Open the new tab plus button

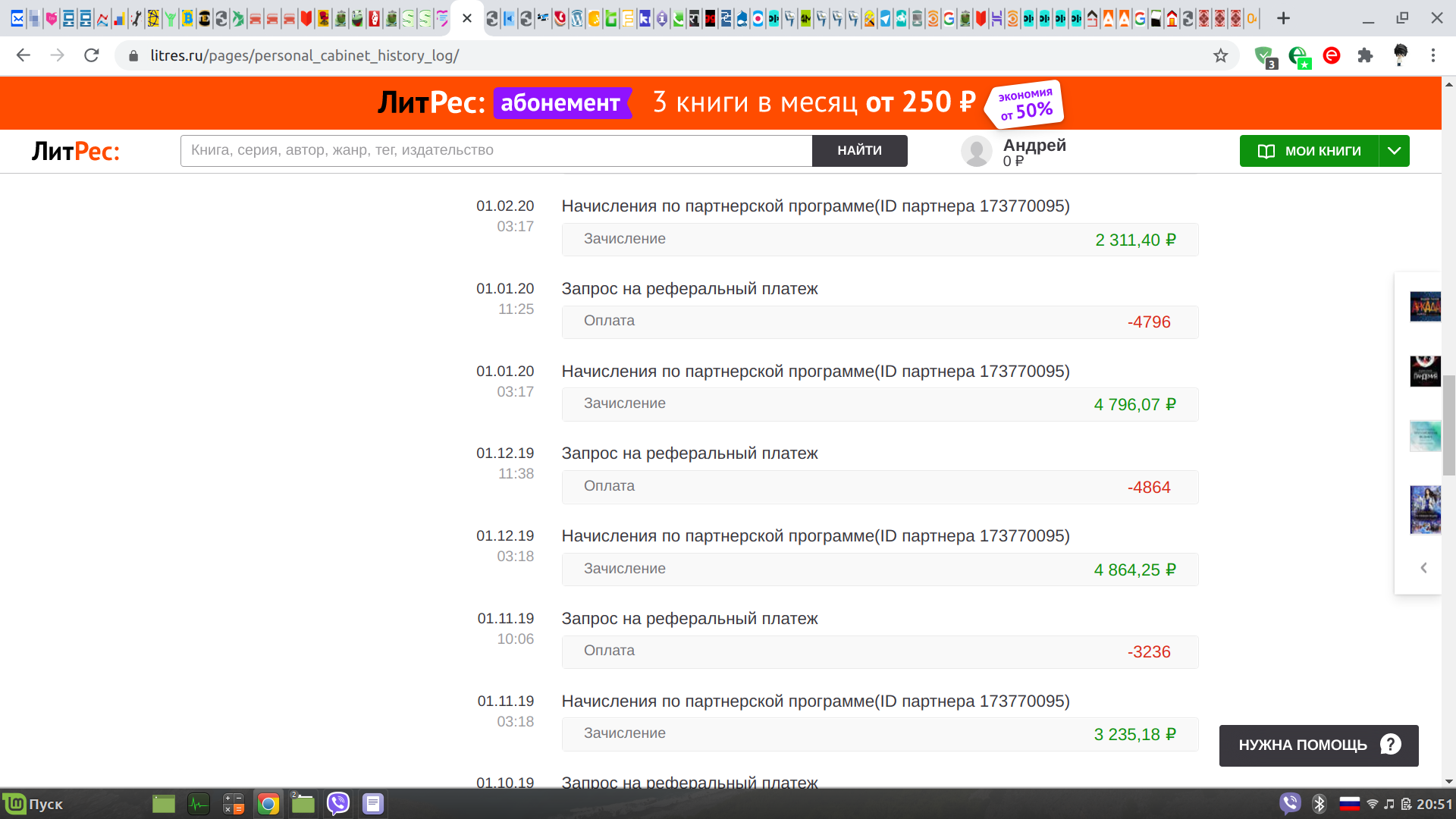coord(1283,18)
